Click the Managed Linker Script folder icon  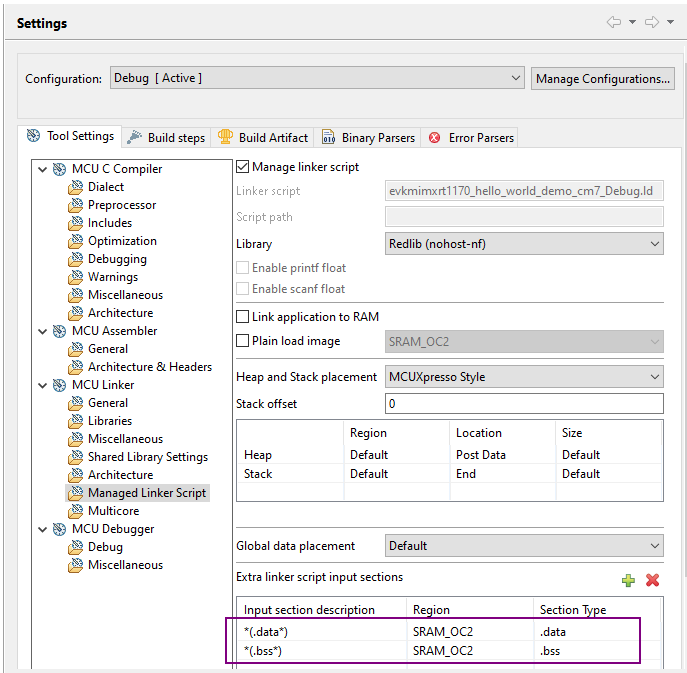[76, 493]
